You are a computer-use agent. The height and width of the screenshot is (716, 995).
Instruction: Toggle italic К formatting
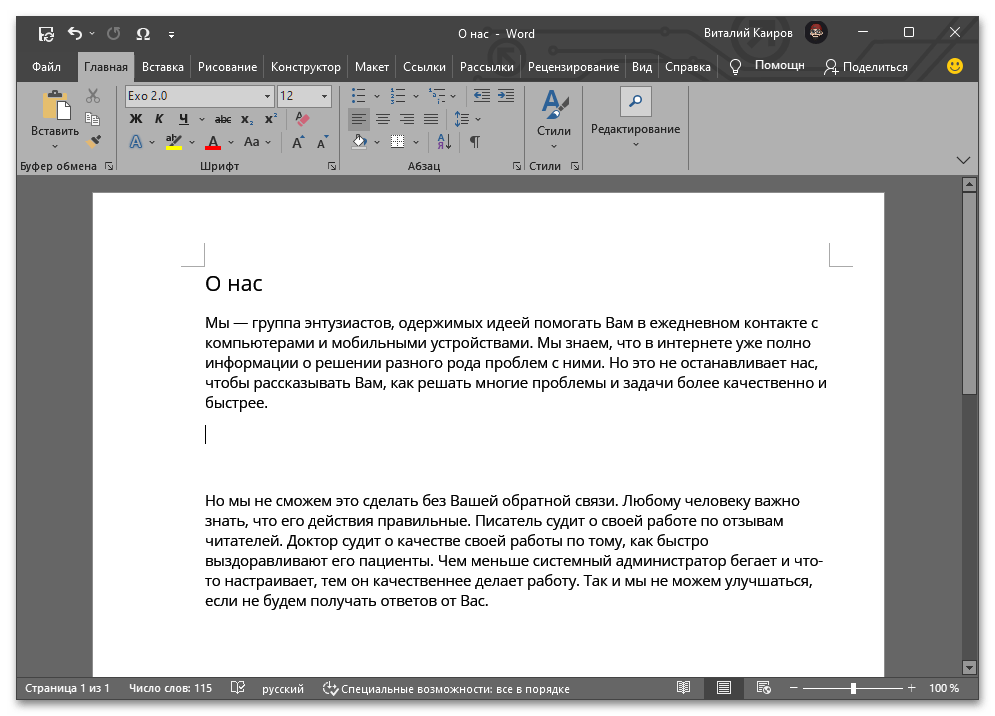pos(159,119)
